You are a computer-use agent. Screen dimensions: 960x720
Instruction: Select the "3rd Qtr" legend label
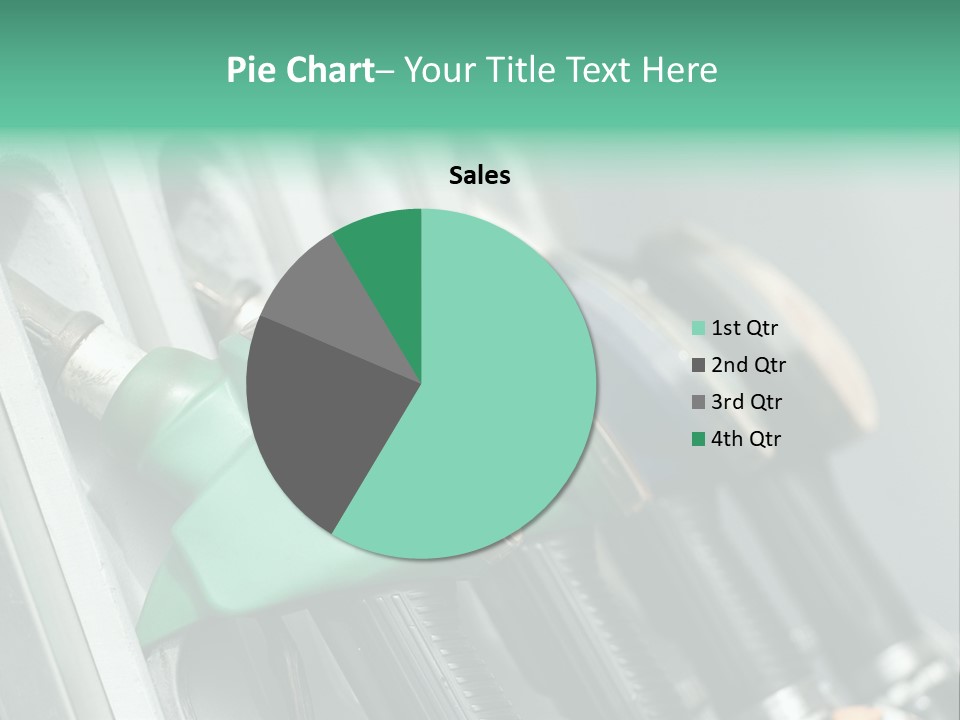click(746, 402)
